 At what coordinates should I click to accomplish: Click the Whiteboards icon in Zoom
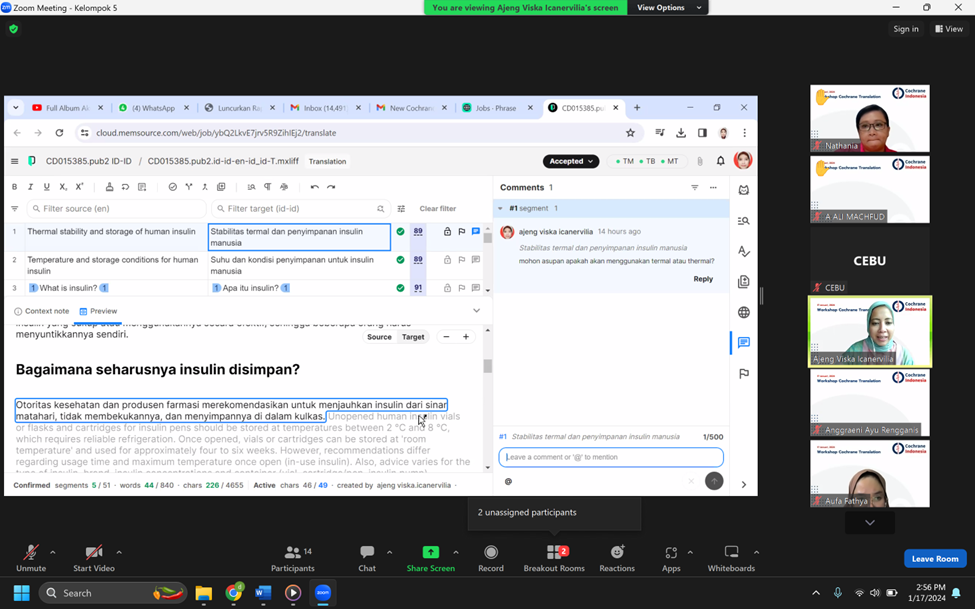[731, 553]
